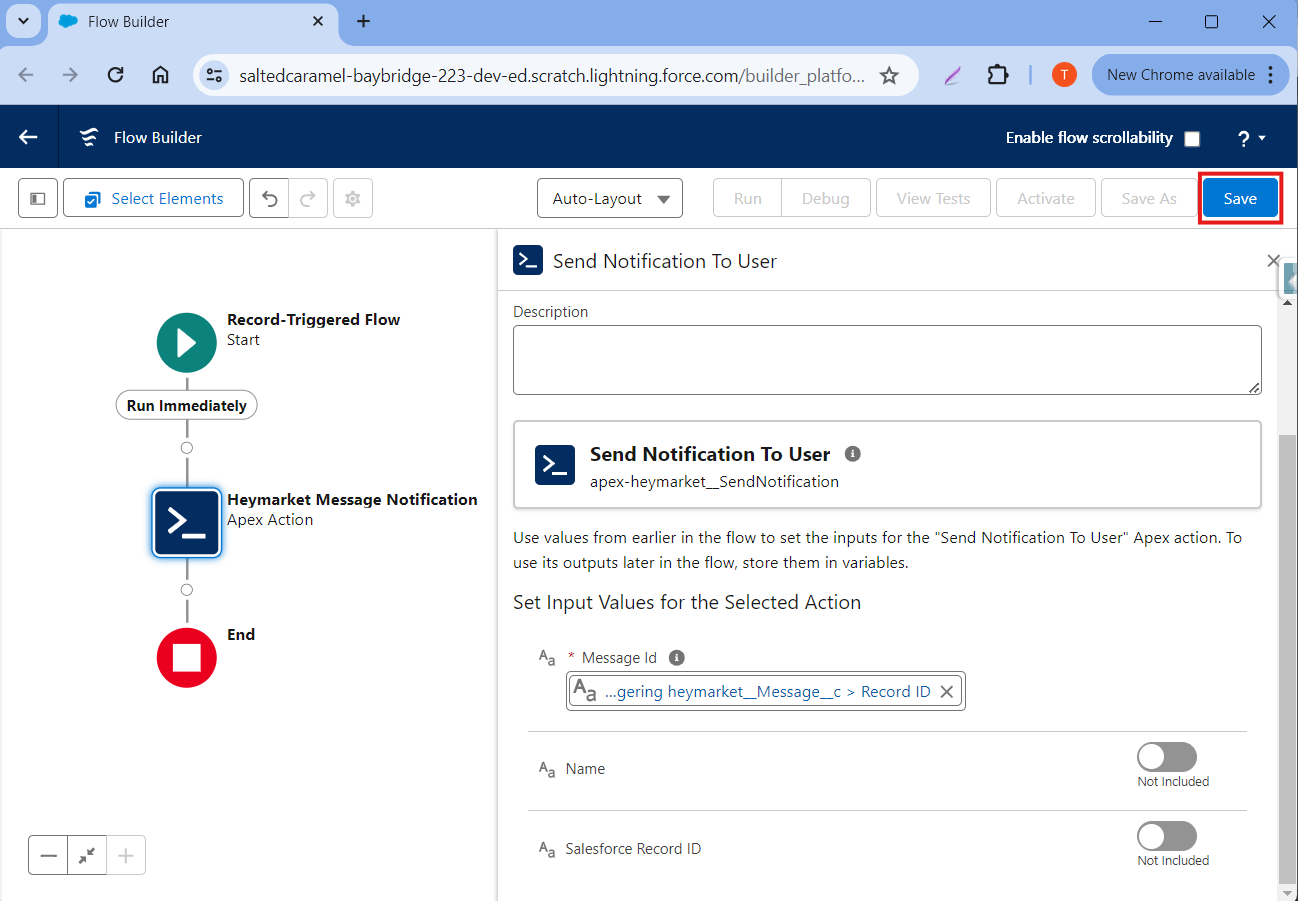
Task: Open the Flow Builder help menu
Action: [x=1251, y=138]
